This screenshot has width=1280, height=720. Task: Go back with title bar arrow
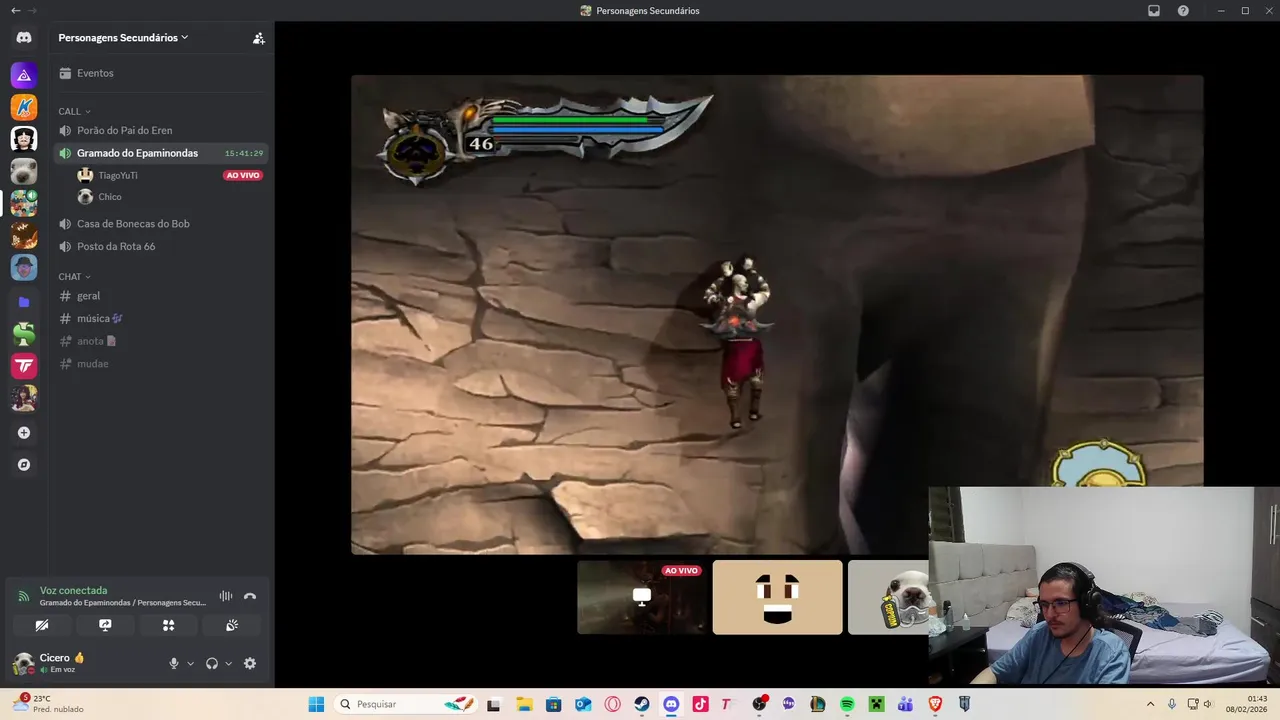click(x=15, y=11)
